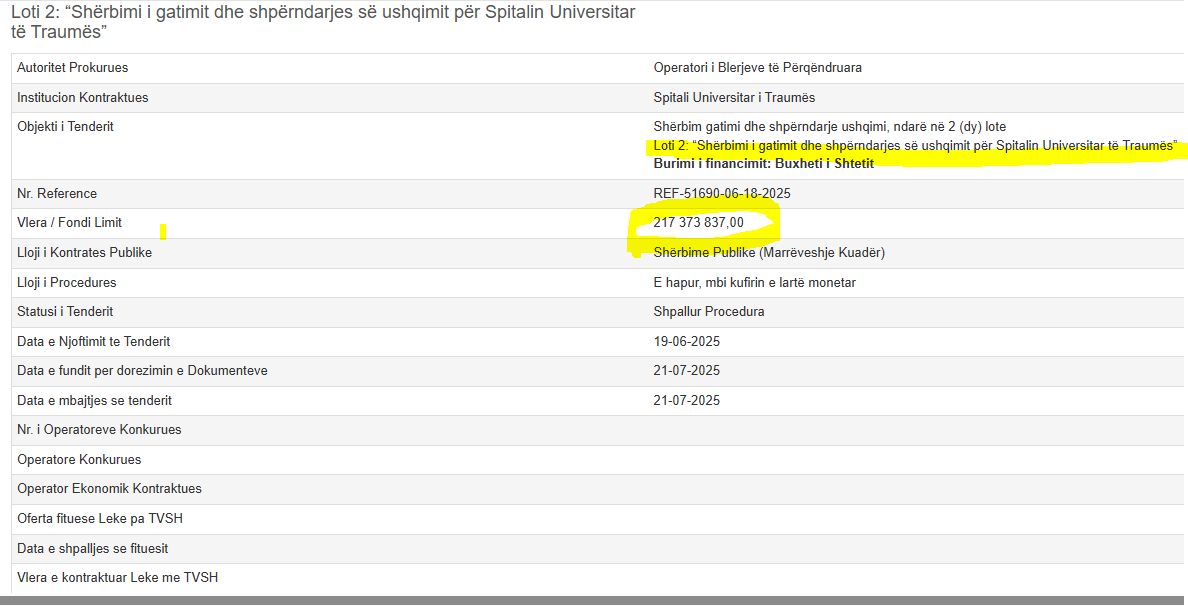Click the Data e fundit per dorezimin label
Viewport: 1188px width, 606px height.
click(142, 371)
